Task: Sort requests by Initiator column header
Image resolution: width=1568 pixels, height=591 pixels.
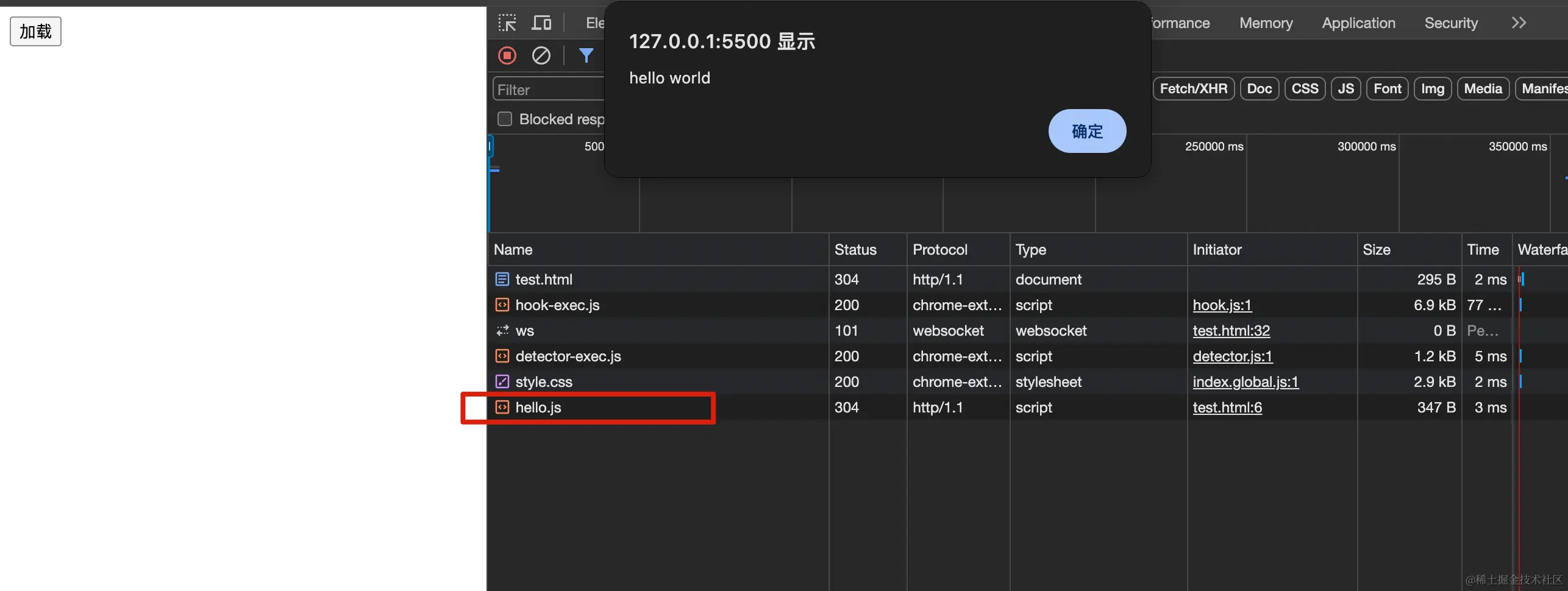Action: pyautogui.click(x=1272, y=250)
